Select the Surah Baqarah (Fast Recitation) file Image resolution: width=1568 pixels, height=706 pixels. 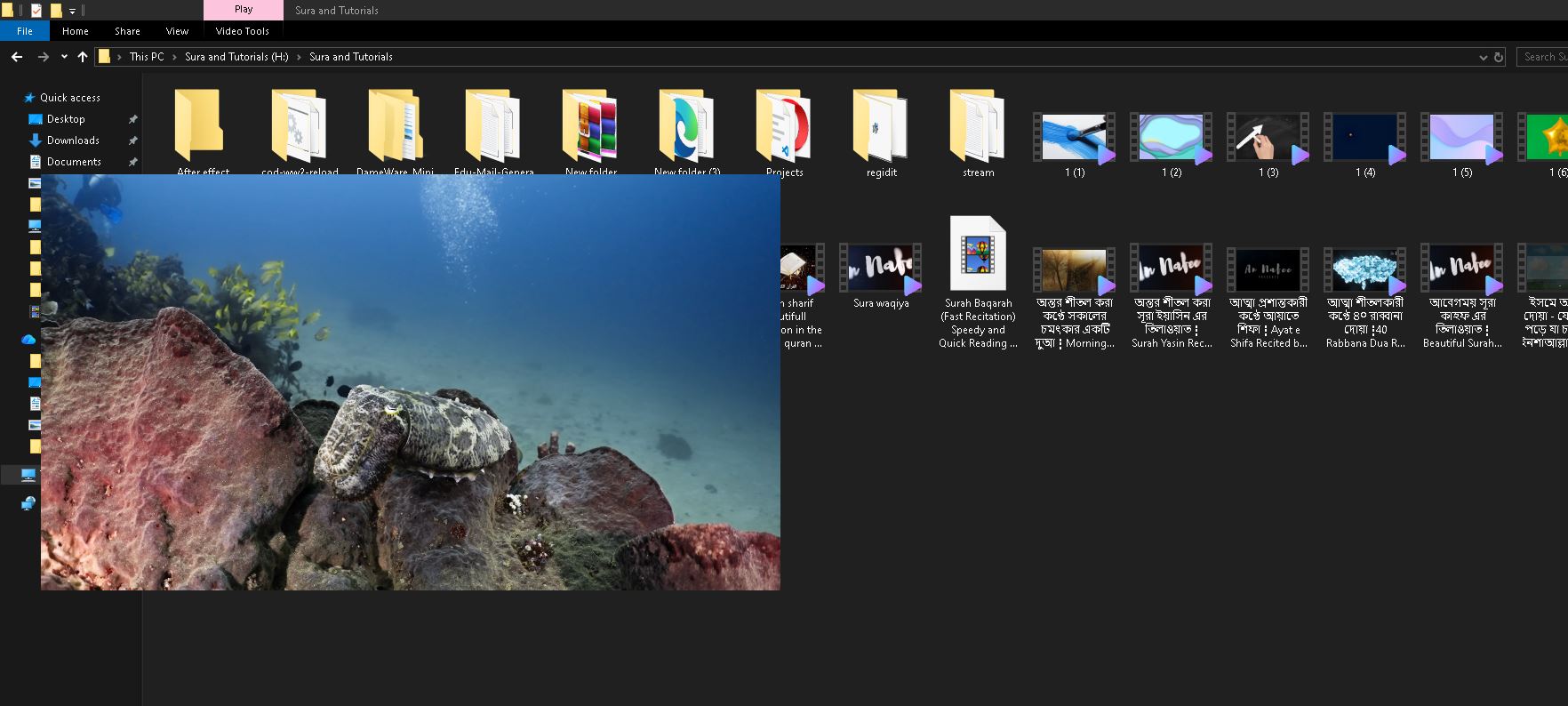point(978,282)
